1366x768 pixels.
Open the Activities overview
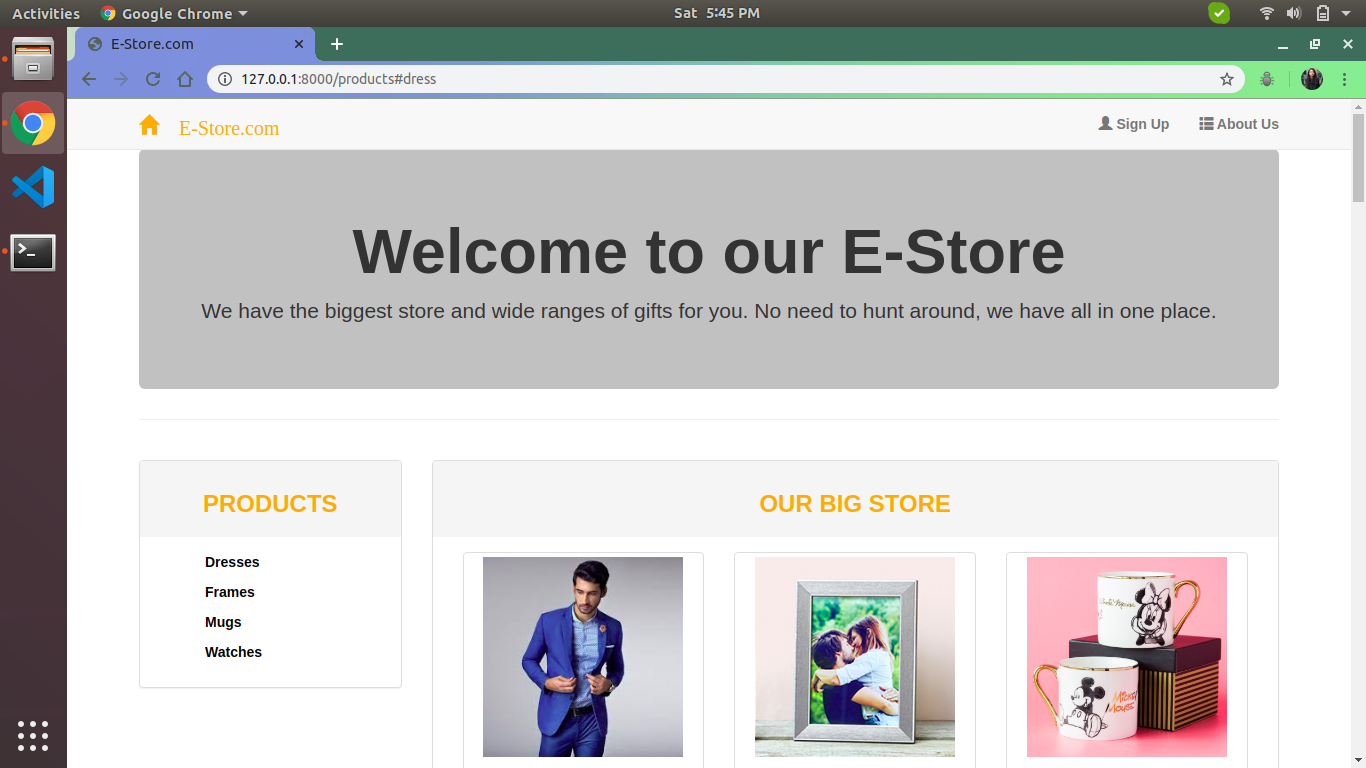[x=46, y=13]
